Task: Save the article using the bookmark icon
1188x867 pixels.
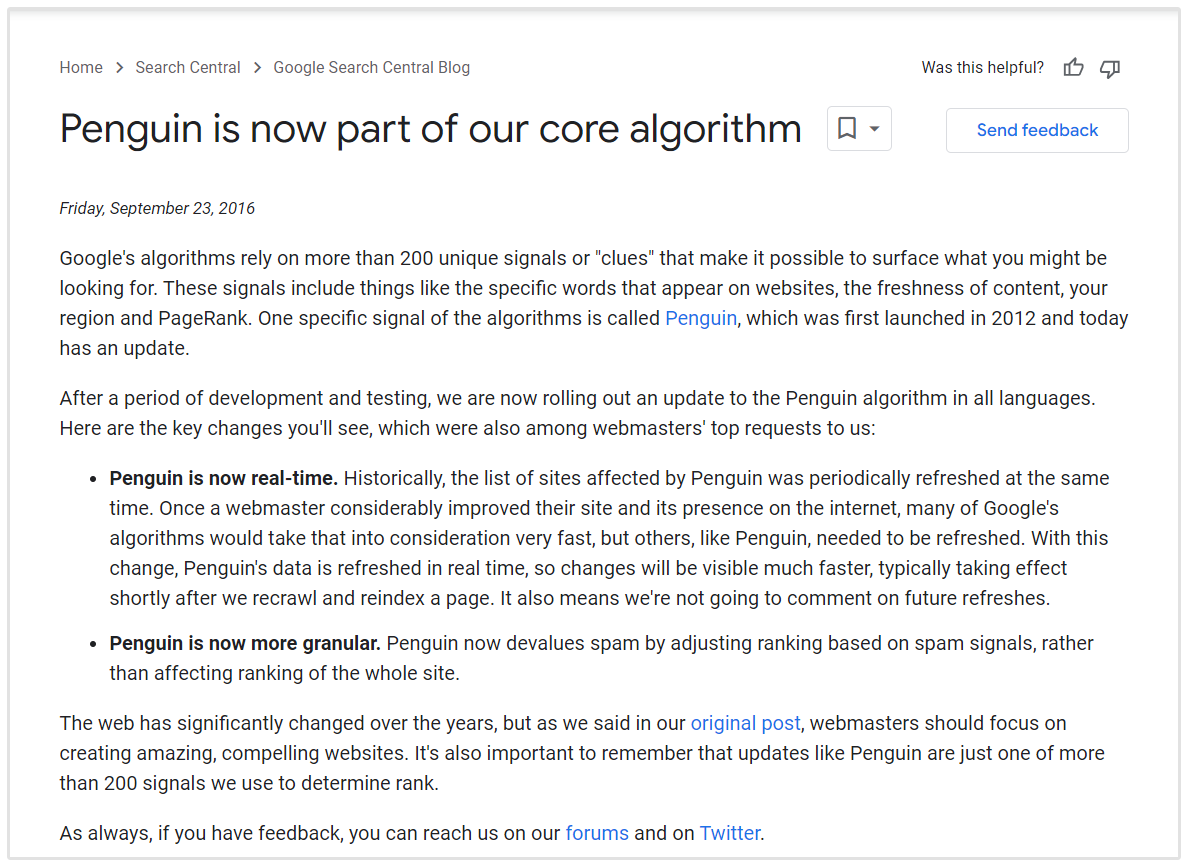Action: (847, 128)
